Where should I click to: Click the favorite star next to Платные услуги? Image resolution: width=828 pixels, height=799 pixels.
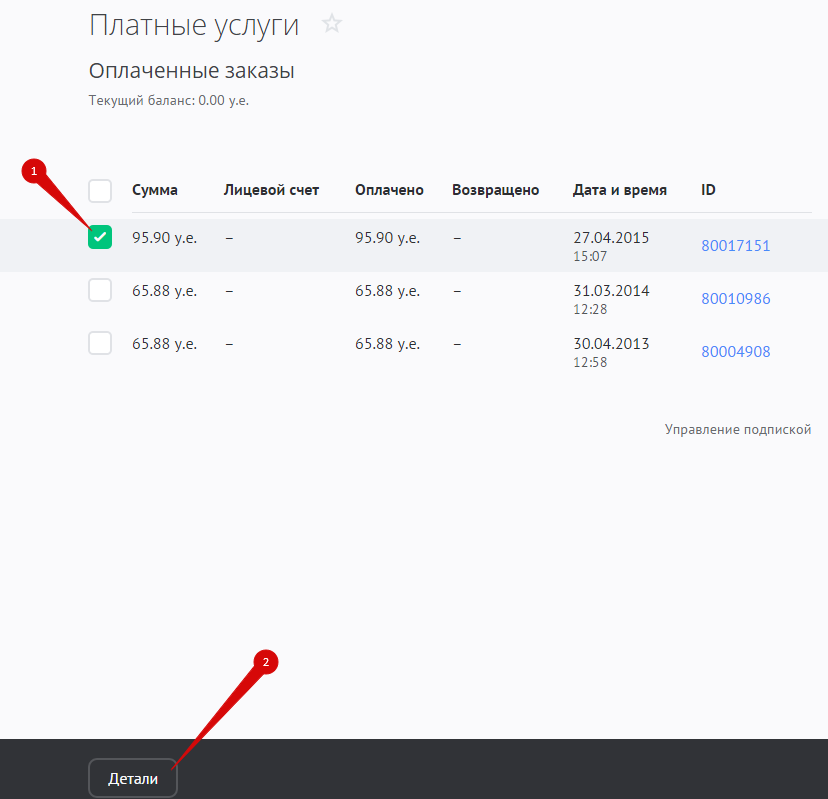pyautogui.click(x=332, y=24)
